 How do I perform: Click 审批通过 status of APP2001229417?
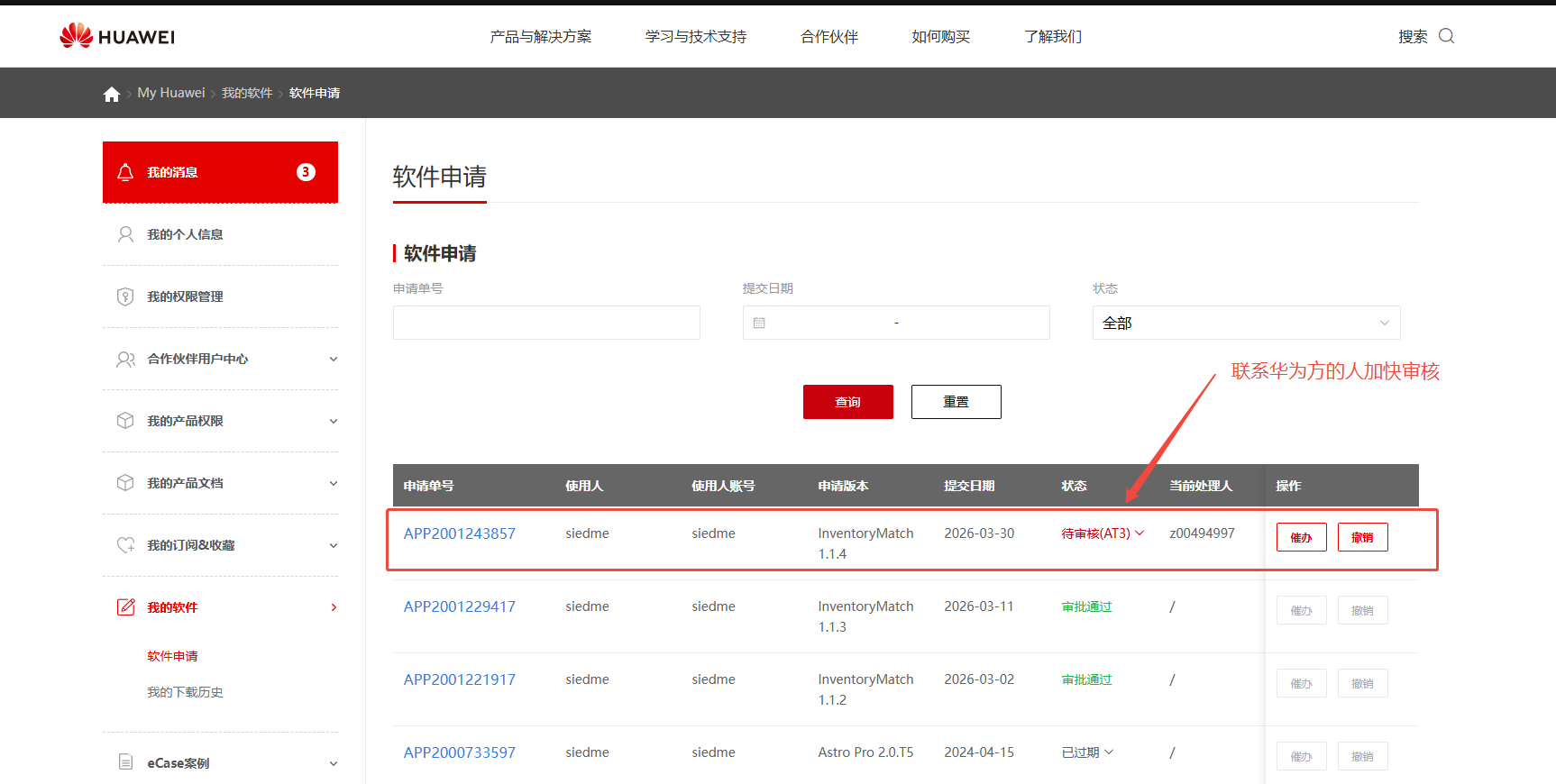click(x=1087, y=606)
